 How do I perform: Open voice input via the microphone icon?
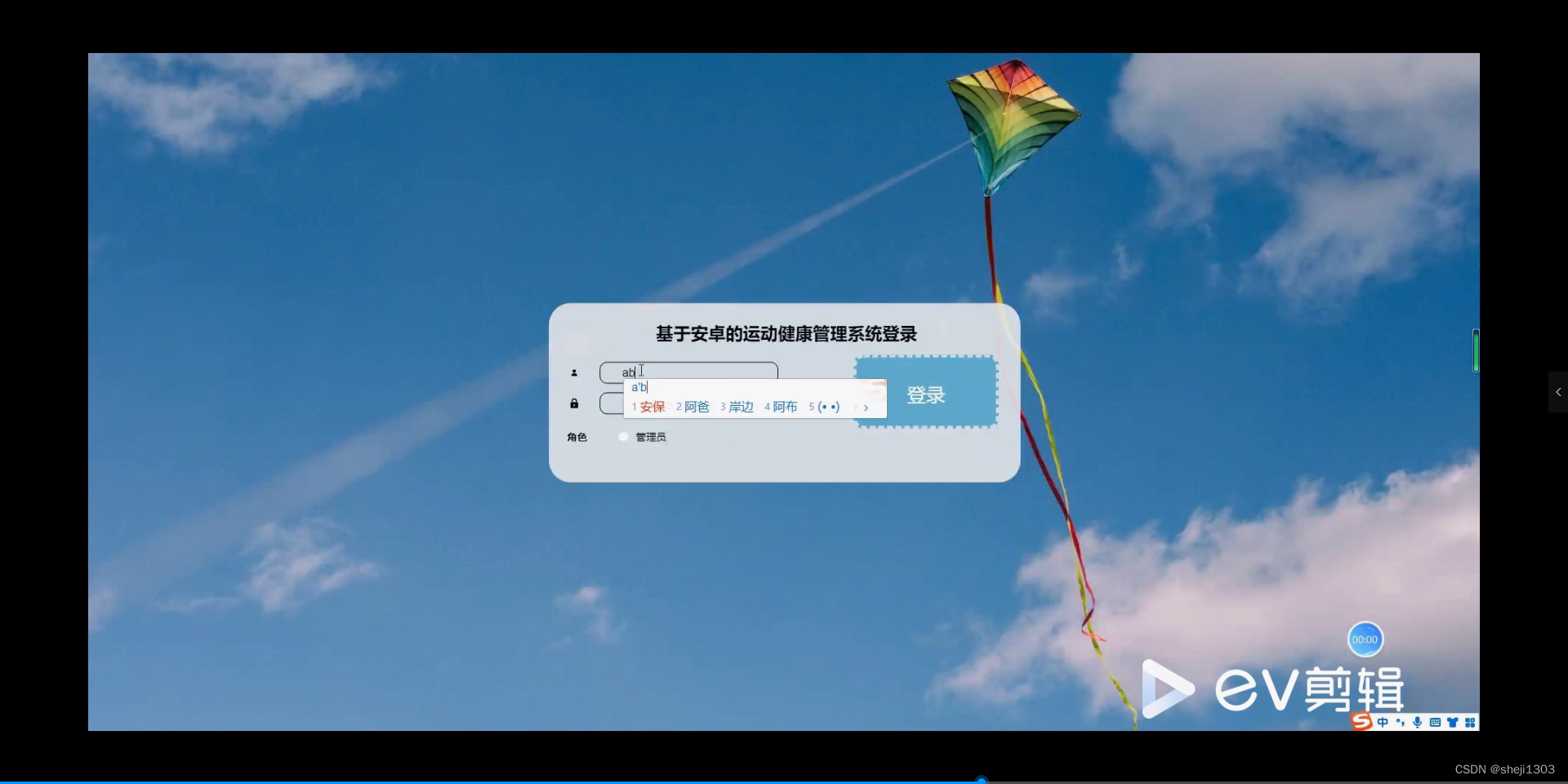[x=1418, y=722]
